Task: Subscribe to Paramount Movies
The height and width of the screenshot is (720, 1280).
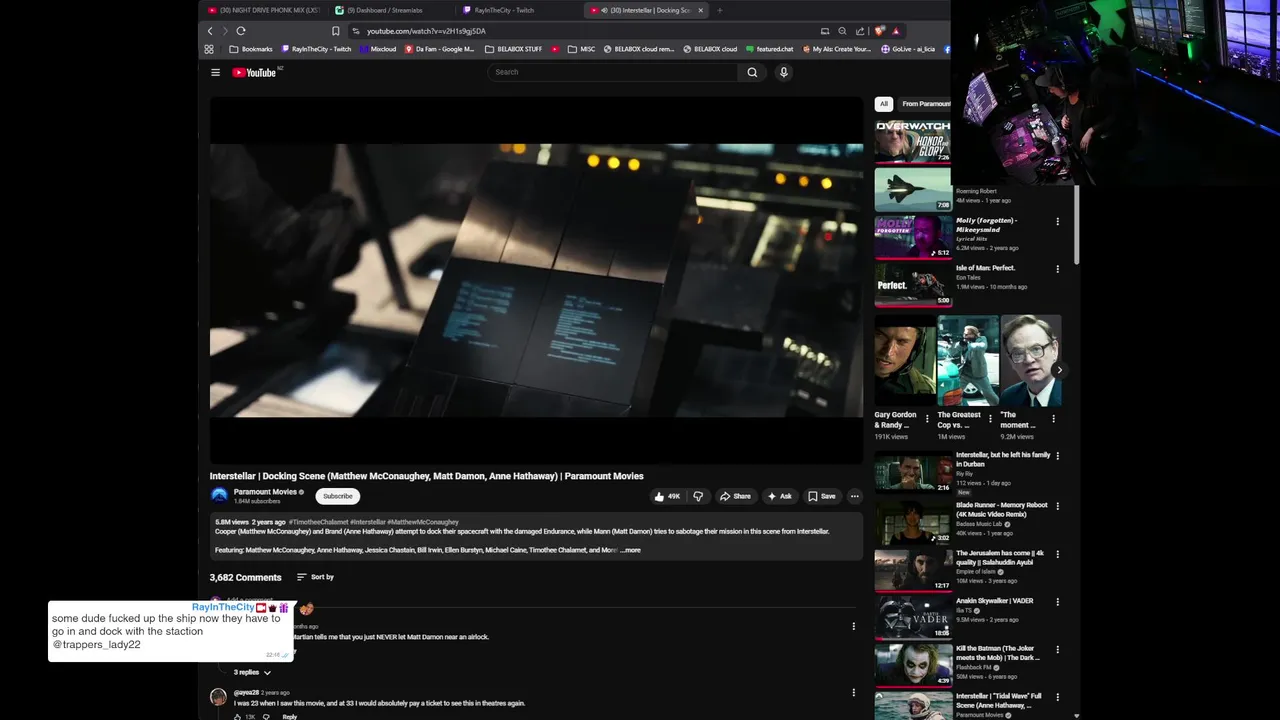Action: click(x=338, y=496)
